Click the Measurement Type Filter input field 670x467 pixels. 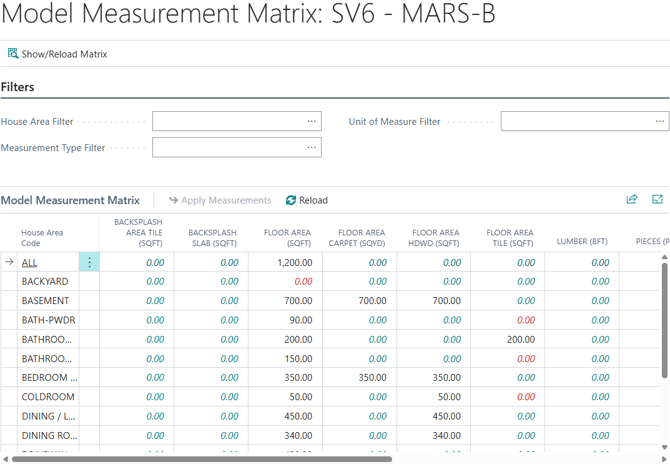tap(237, 147)
